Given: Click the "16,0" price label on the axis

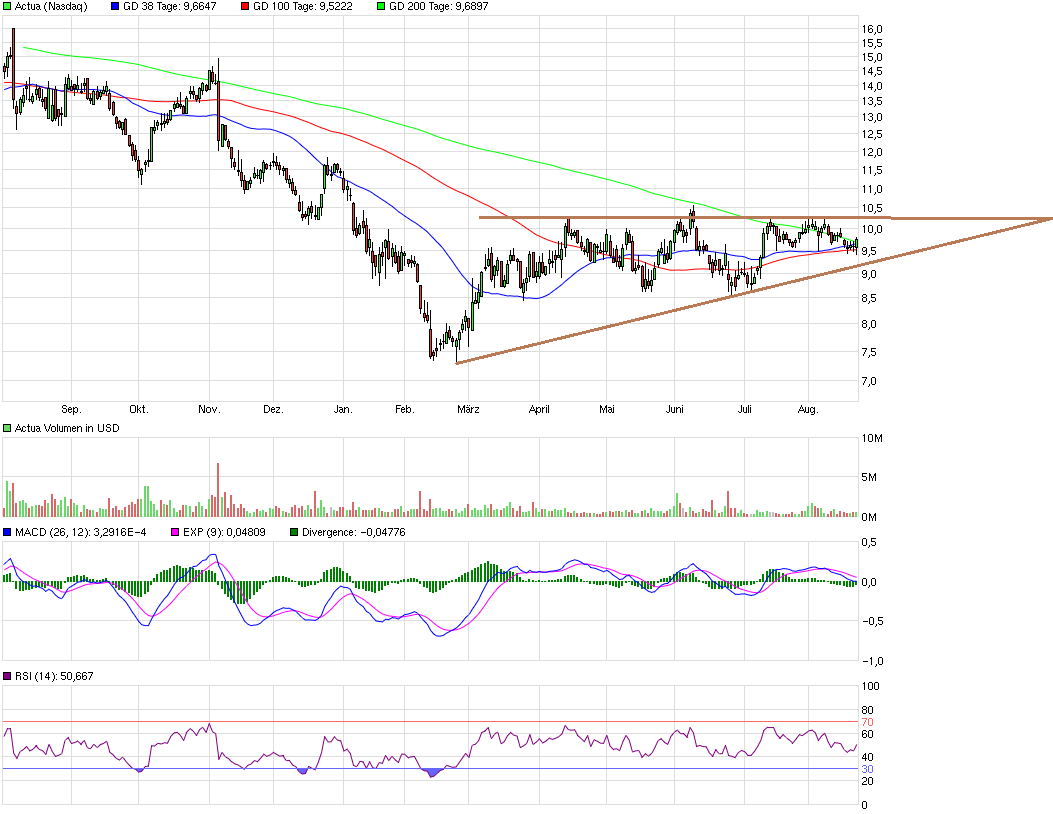Looking at the screenshot, I should click(872, 29).
